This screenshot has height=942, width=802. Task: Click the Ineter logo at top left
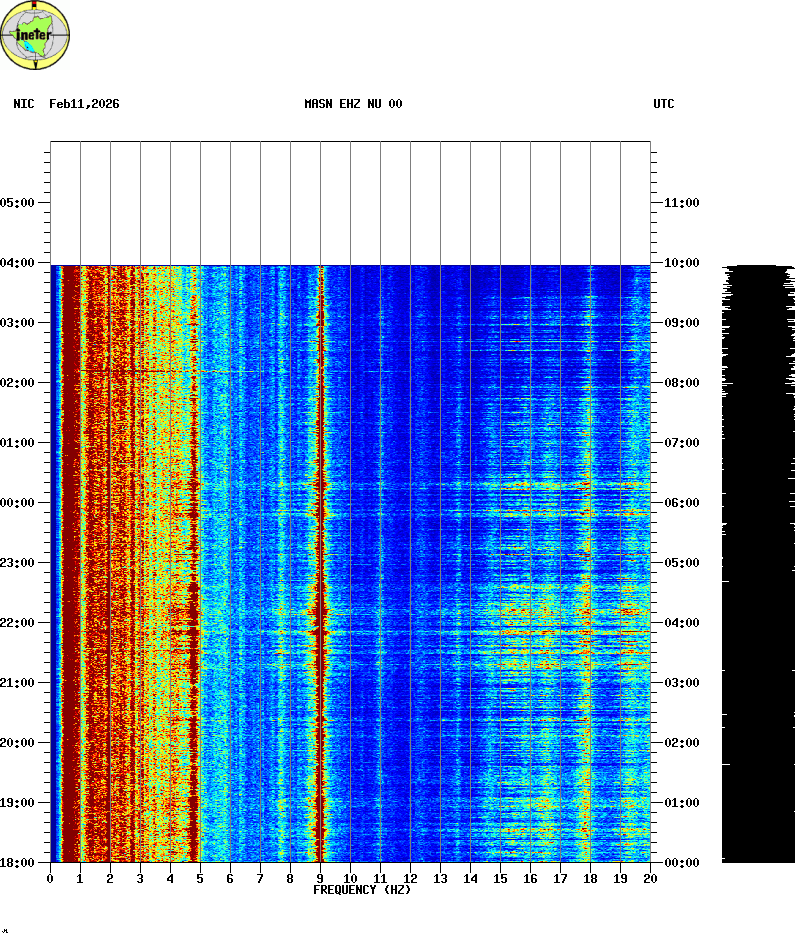pyautogui.click(x=35, y=35)
